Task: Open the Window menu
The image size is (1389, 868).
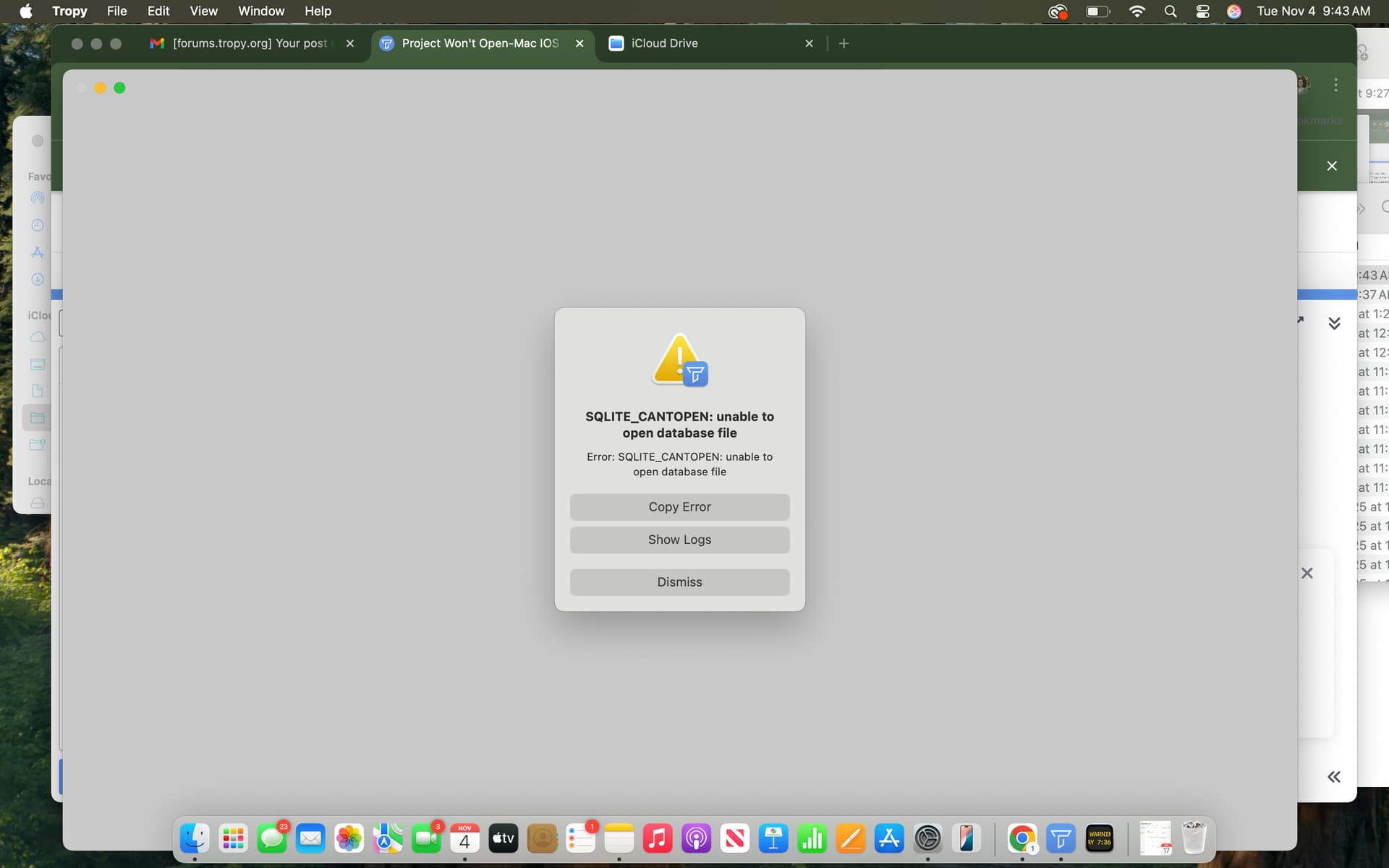Action: pos(260,11)
